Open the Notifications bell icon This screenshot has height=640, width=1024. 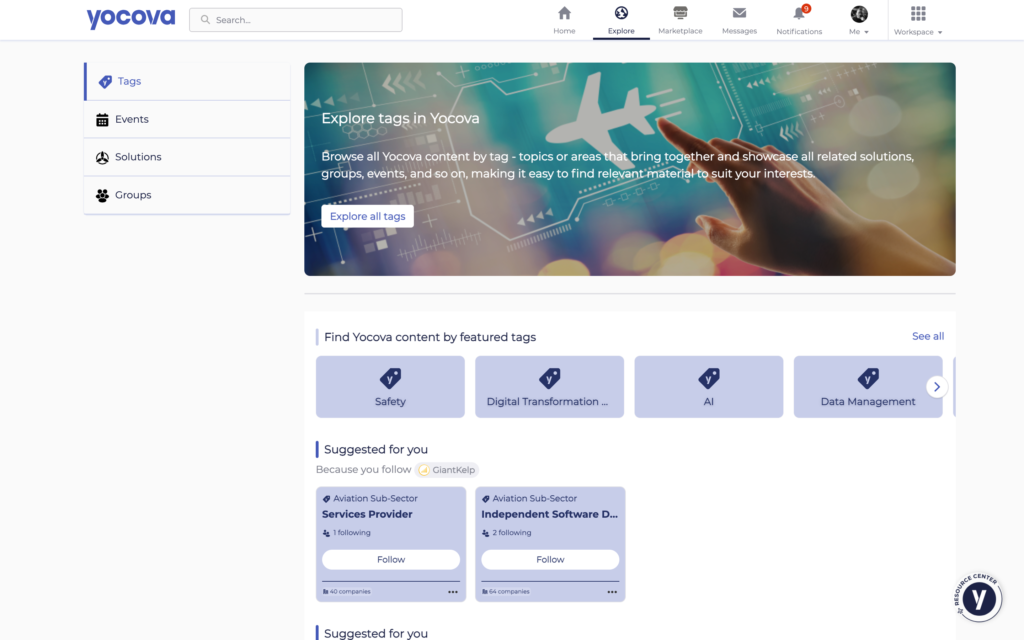coord(798,14)
